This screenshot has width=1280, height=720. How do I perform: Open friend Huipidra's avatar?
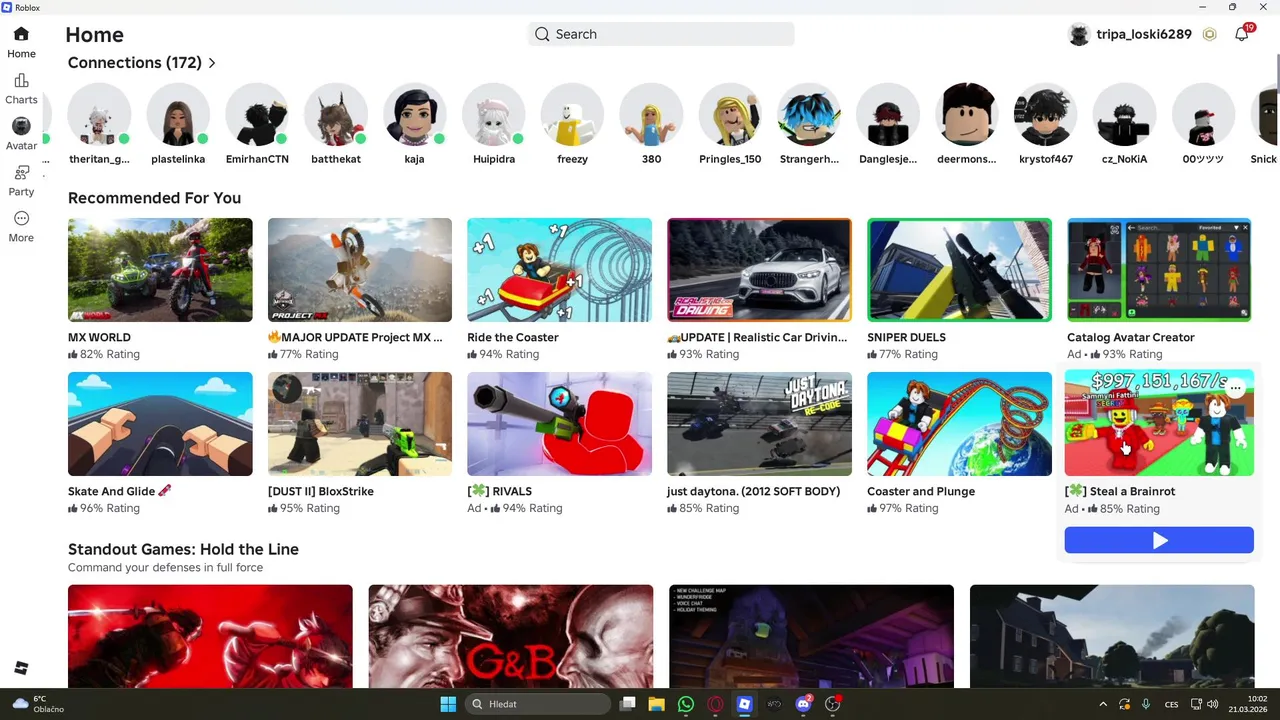(493, 115)
